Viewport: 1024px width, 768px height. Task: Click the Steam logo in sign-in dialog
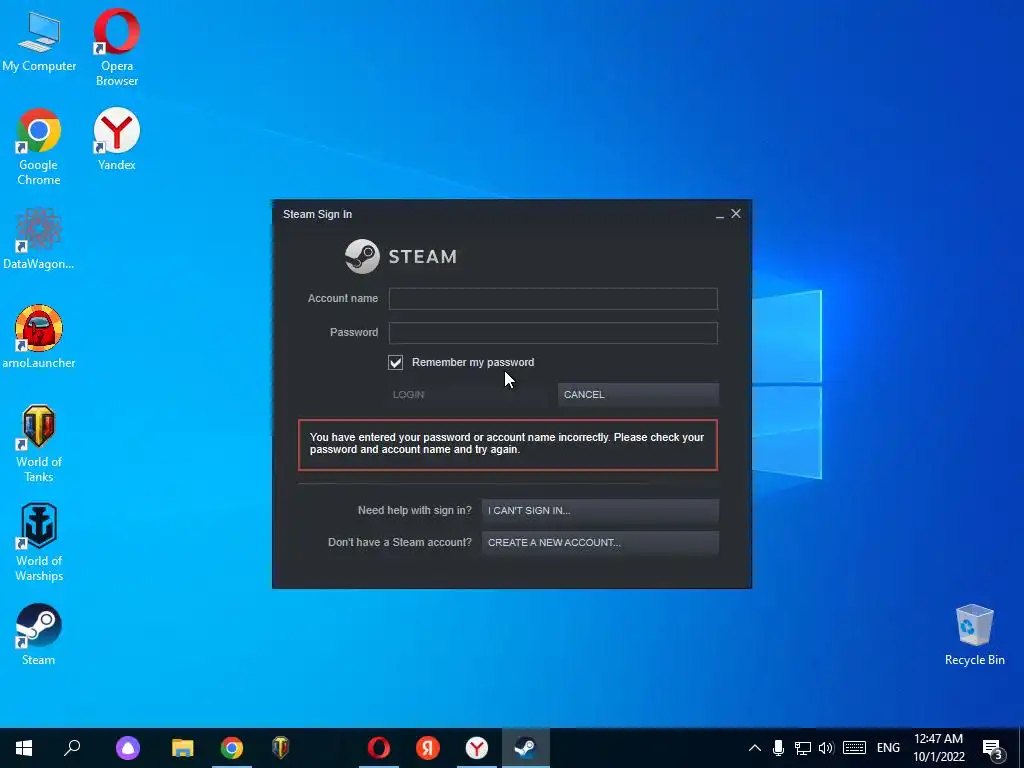tap(401, 256)
